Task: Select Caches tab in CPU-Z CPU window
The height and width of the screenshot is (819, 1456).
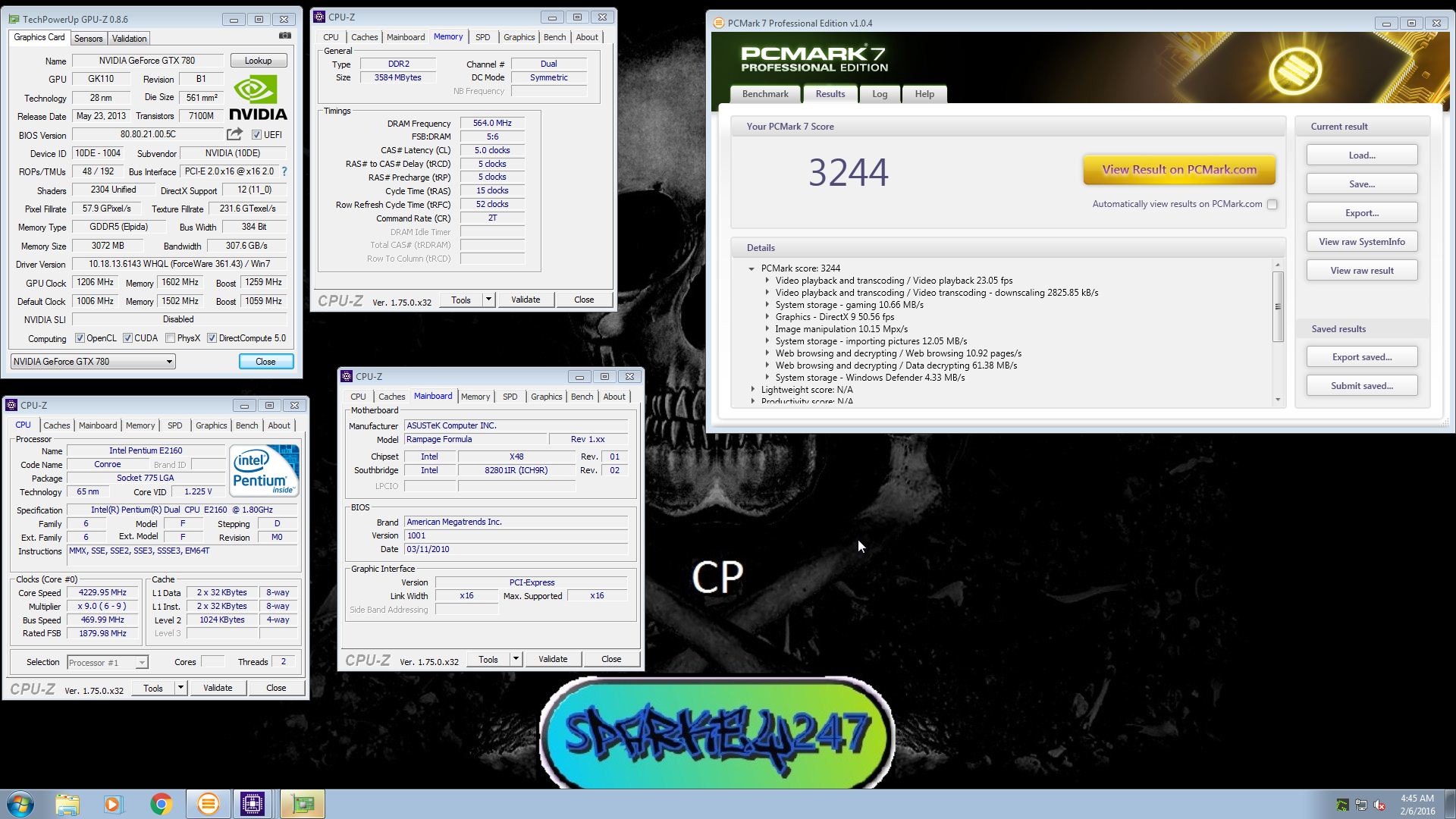Action: click(x=57, y=425)
